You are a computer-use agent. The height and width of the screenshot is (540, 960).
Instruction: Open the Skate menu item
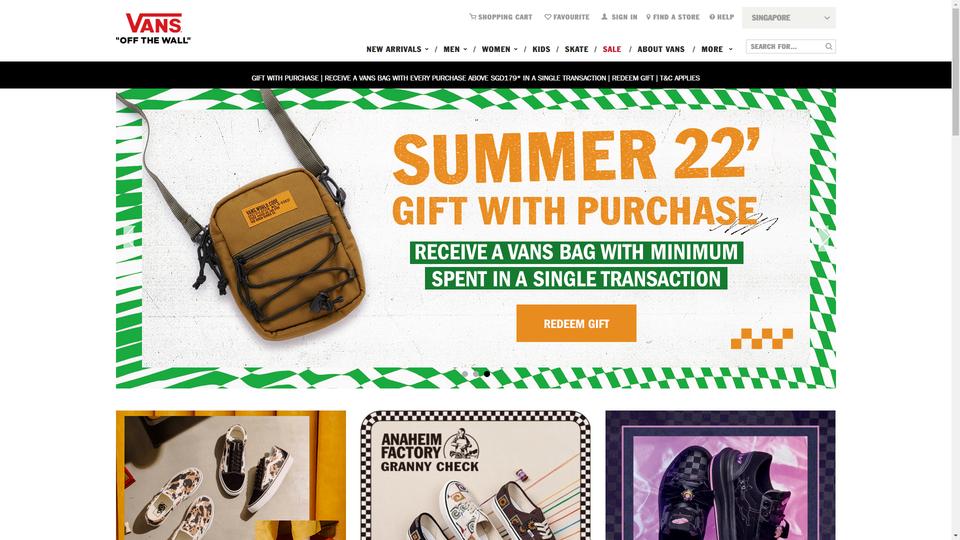click(576, 49)
